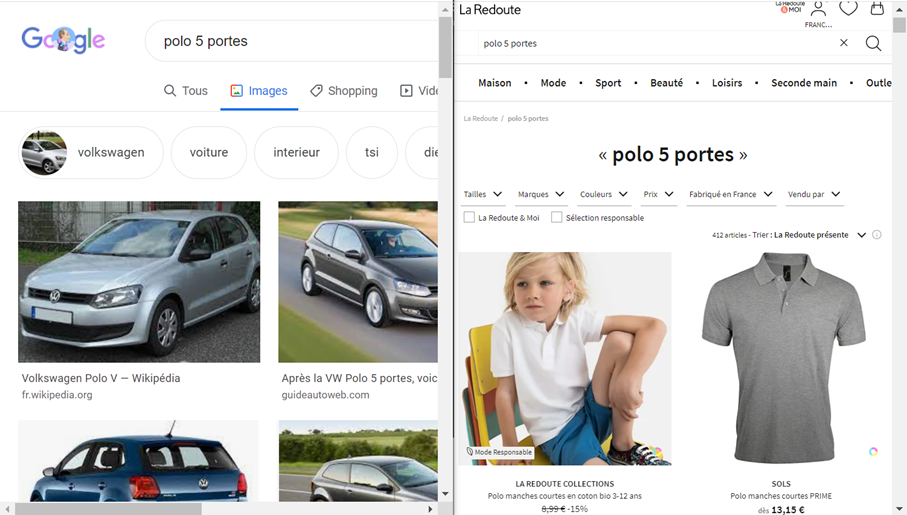Open the Trier sort dropdown
This screenshot has width=907, height=515.
click(809, 235)
